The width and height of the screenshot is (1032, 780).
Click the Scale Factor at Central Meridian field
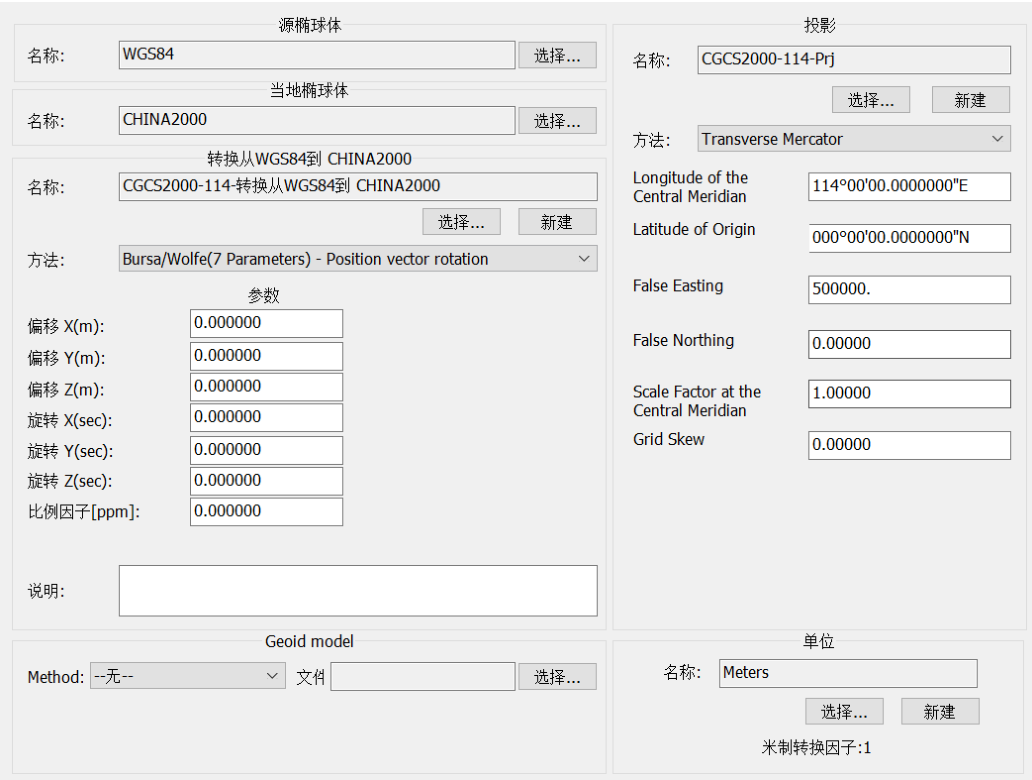[x=909, y=394]
